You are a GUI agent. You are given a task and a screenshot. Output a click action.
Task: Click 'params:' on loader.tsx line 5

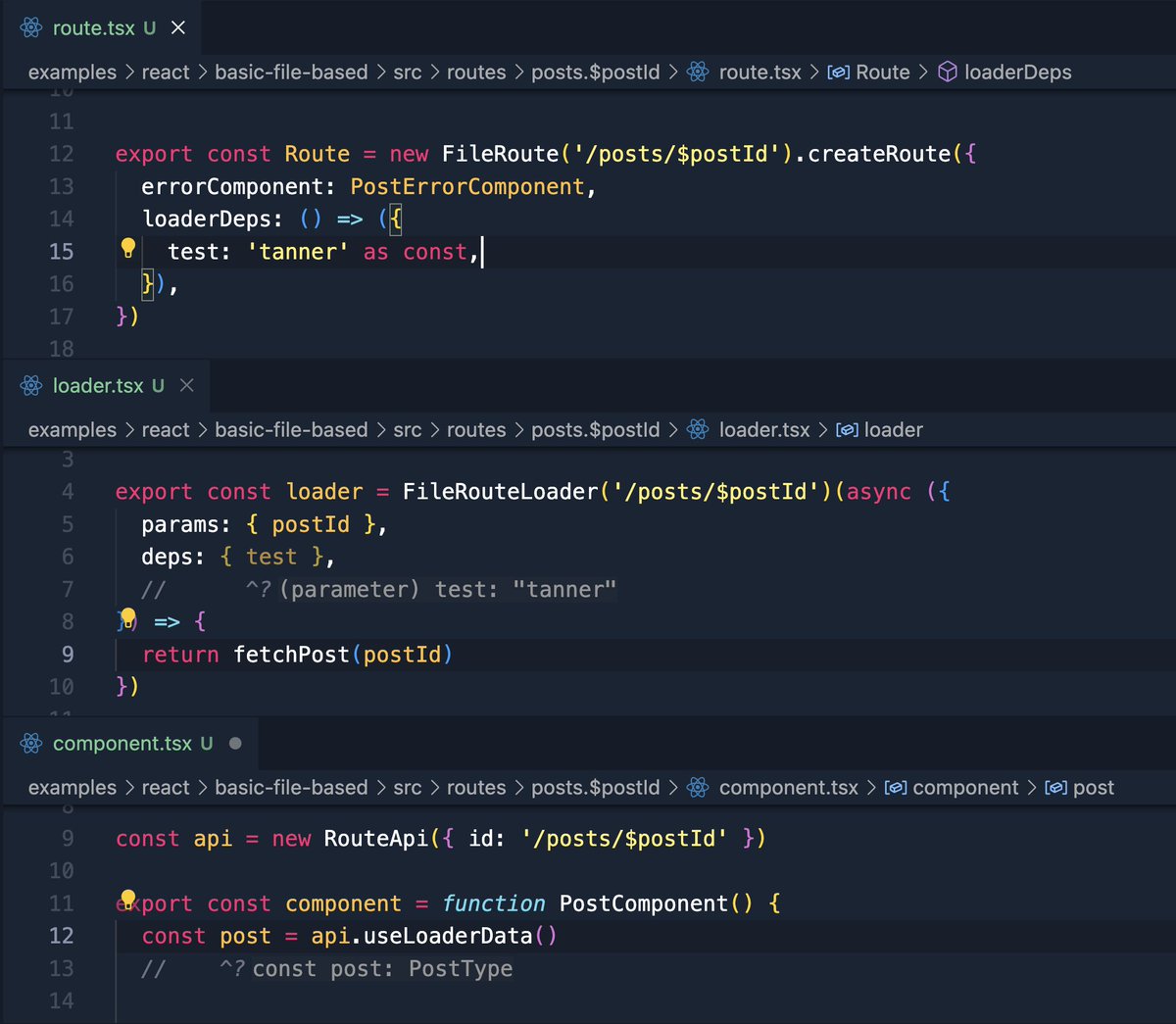click(186, 524)
